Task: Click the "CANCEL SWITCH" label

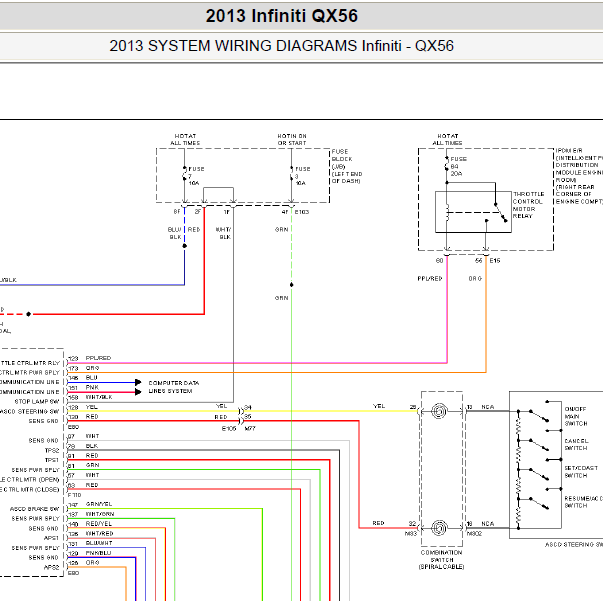Action: click(576, 445)
